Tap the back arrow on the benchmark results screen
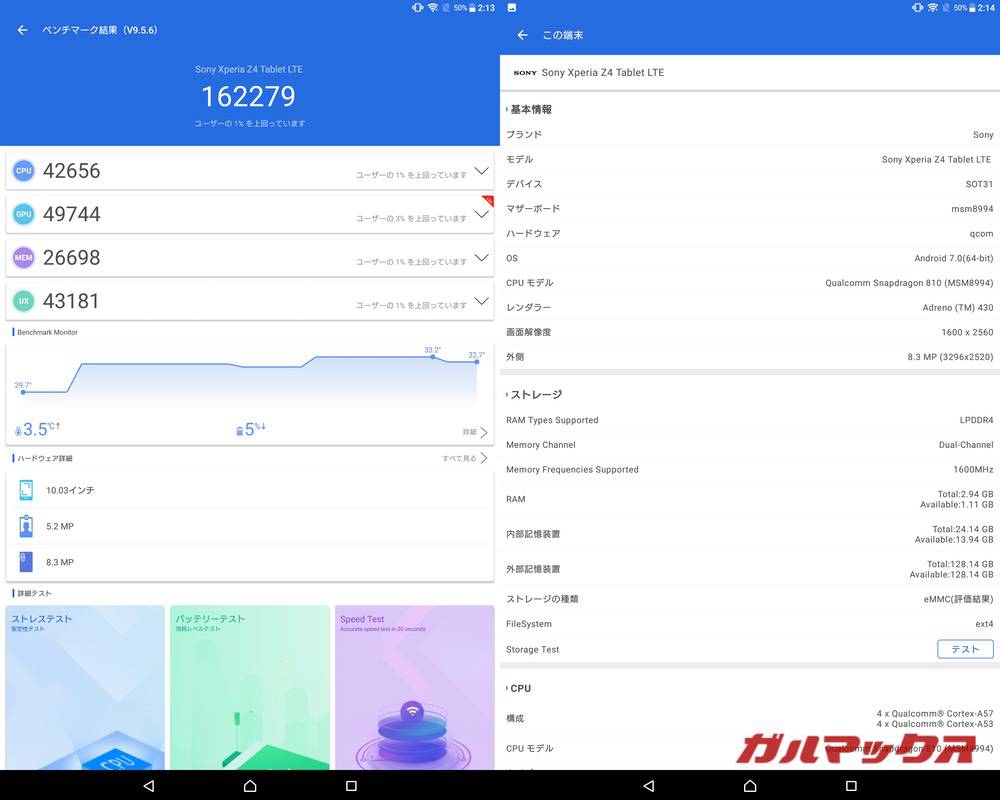Viewport: 1000px width, 800px height. 21,30
